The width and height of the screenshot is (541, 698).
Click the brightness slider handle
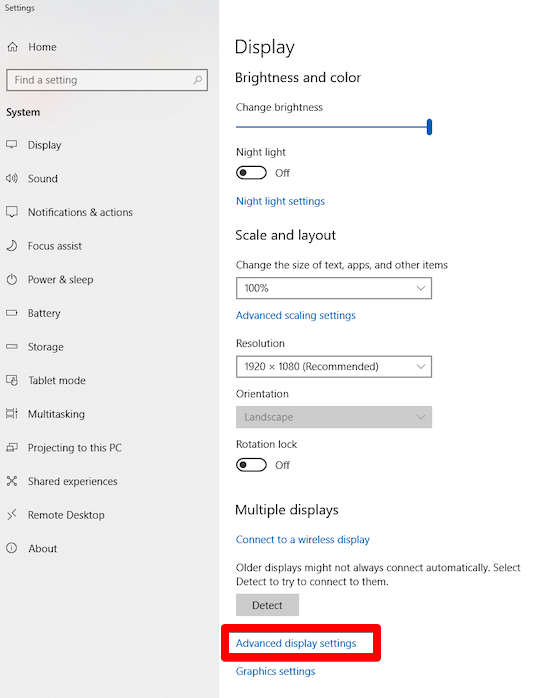pos(429,127)
